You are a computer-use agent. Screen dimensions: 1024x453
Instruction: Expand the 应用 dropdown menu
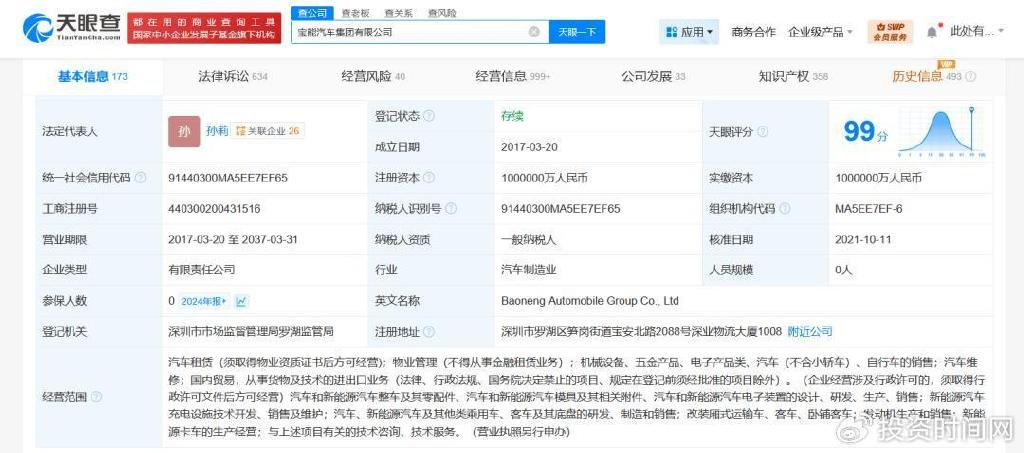pyautogui.click(x=689, y=31)
